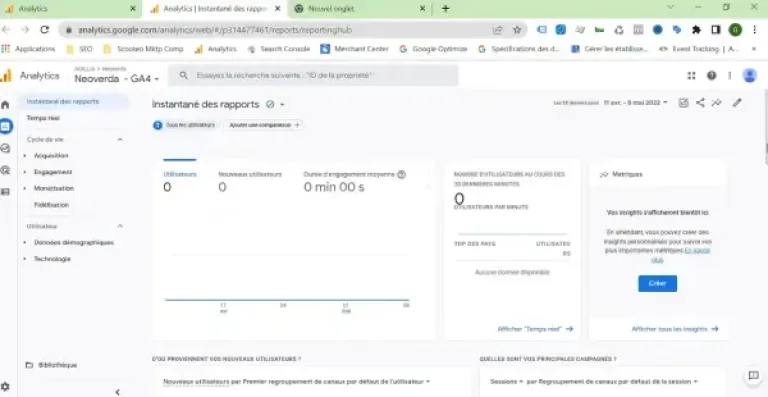Select the Utilisateurs metric tab
Image resolution: width=768 pixels, height=397 pixels.
click(180, 182)
